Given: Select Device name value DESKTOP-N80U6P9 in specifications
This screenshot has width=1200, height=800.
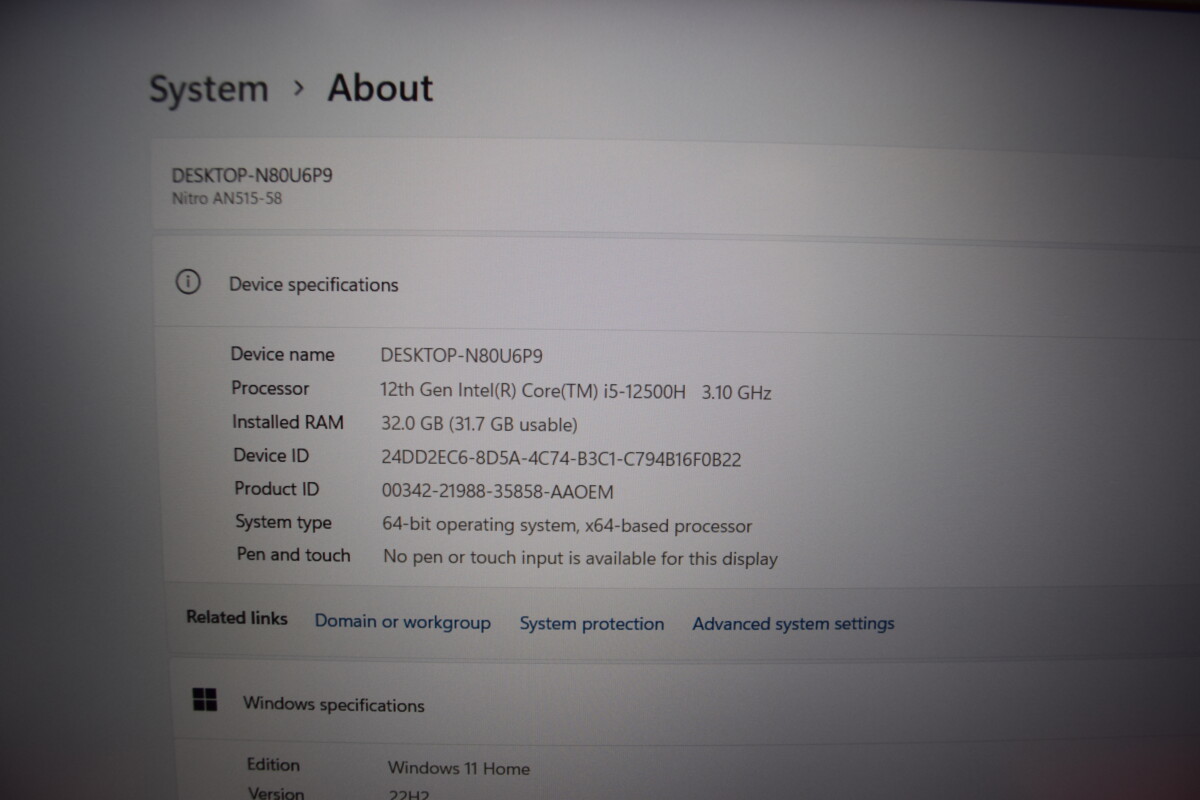Looking at the screenshot, I should click(x=462, y=355).
